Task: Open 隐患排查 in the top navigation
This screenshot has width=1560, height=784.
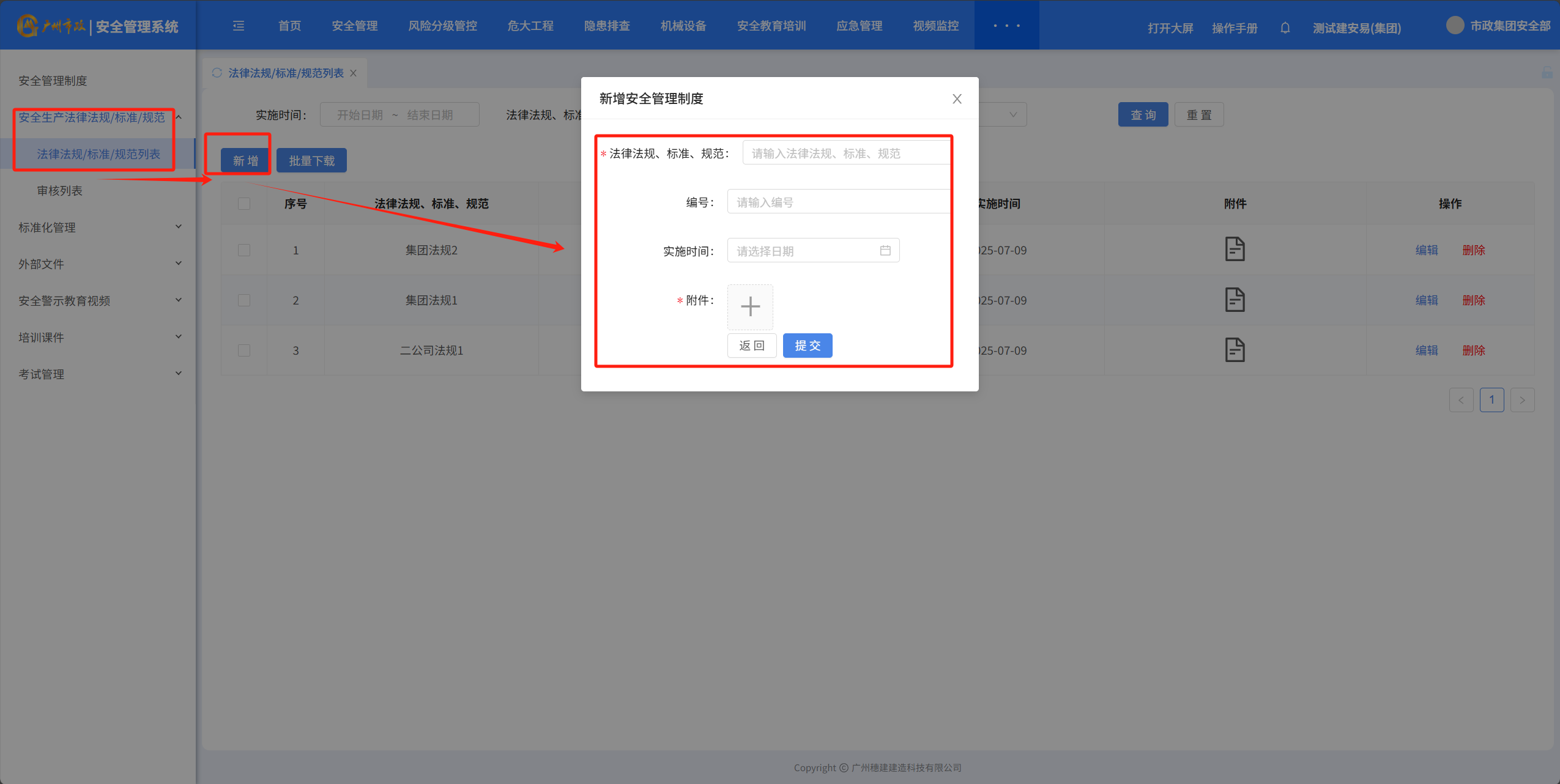Action: pyautogui.click(x=606, y=26)
